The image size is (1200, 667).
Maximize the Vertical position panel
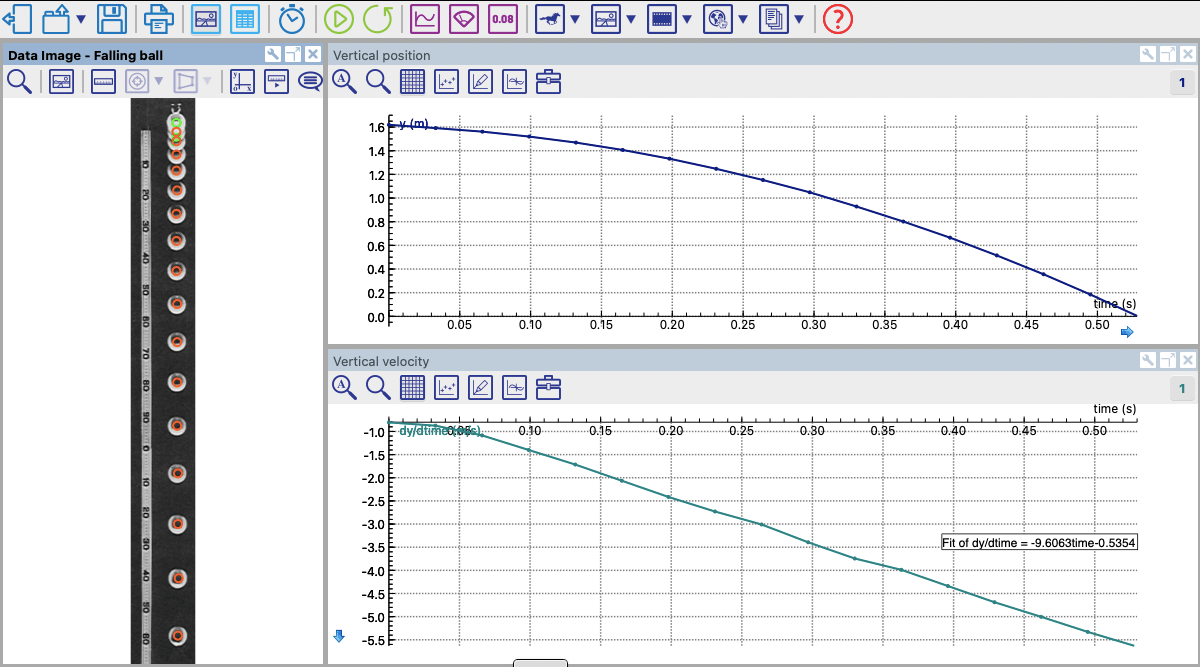[x=1168, y=55]
